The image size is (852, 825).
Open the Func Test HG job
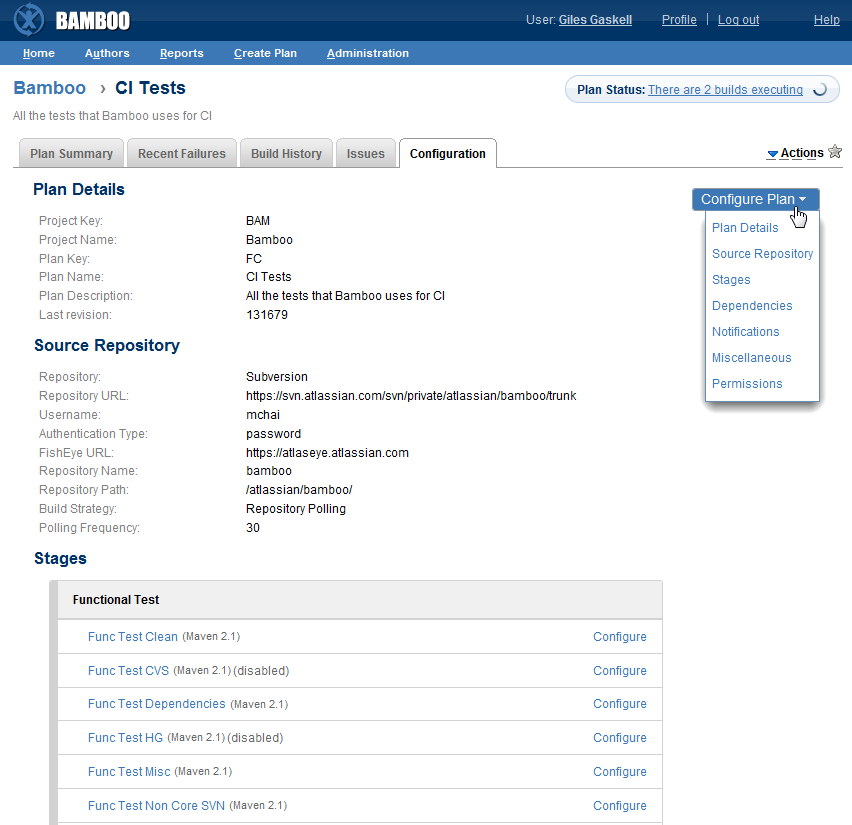[125, 738]
